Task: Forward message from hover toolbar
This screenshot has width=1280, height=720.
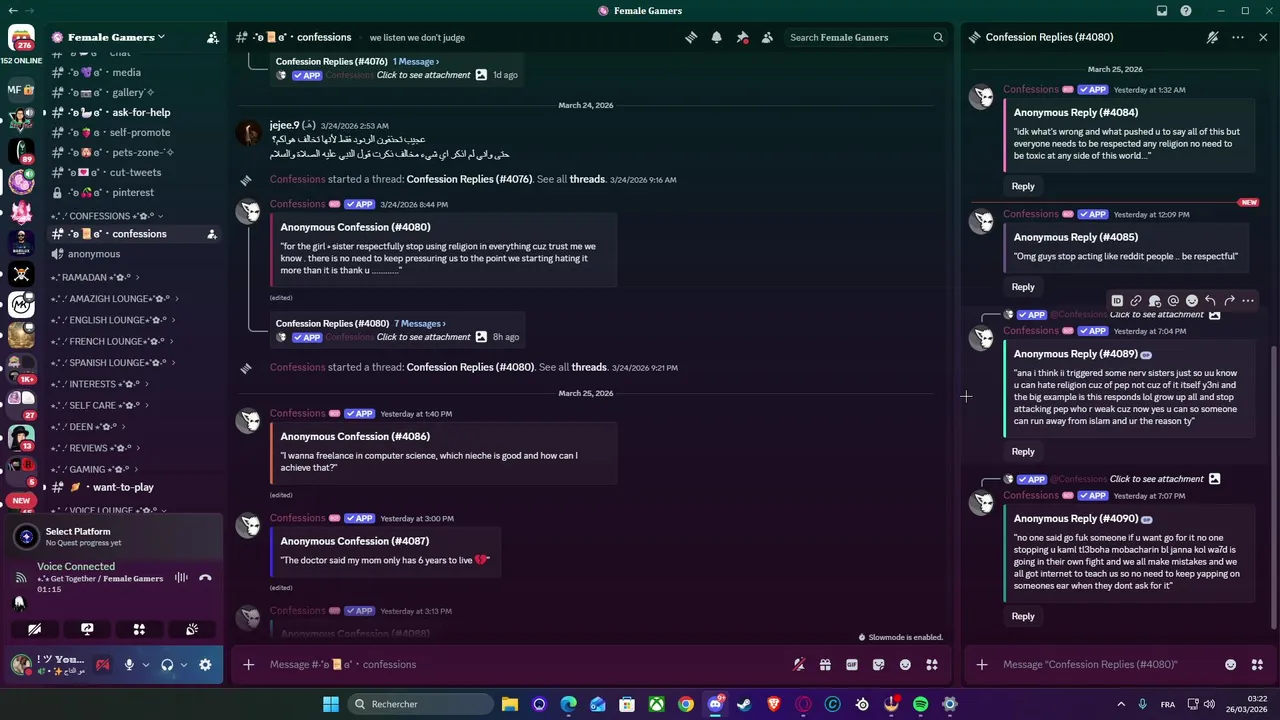Action: 1229,300
